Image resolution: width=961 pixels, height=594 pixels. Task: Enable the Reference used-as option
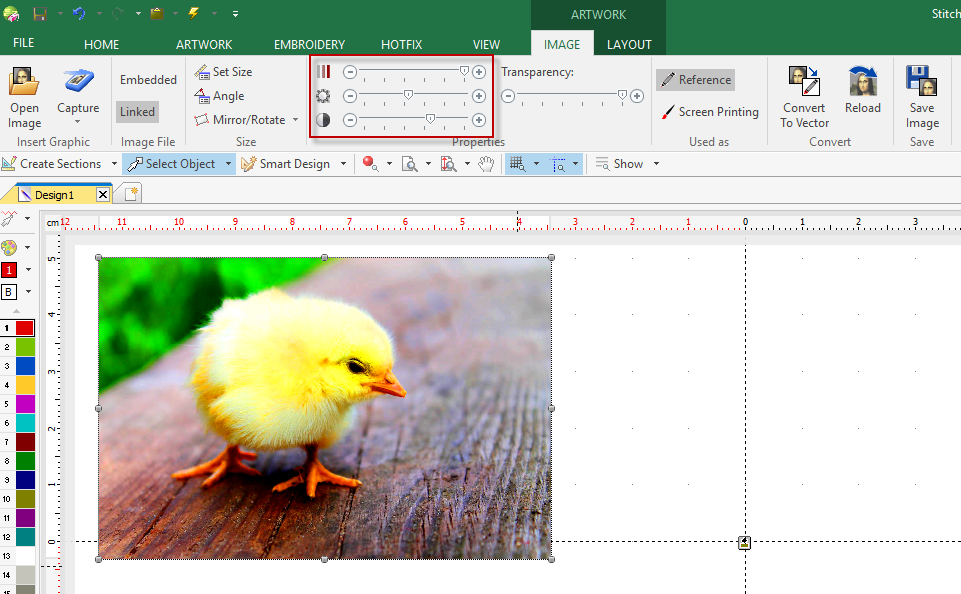(696, 80)
